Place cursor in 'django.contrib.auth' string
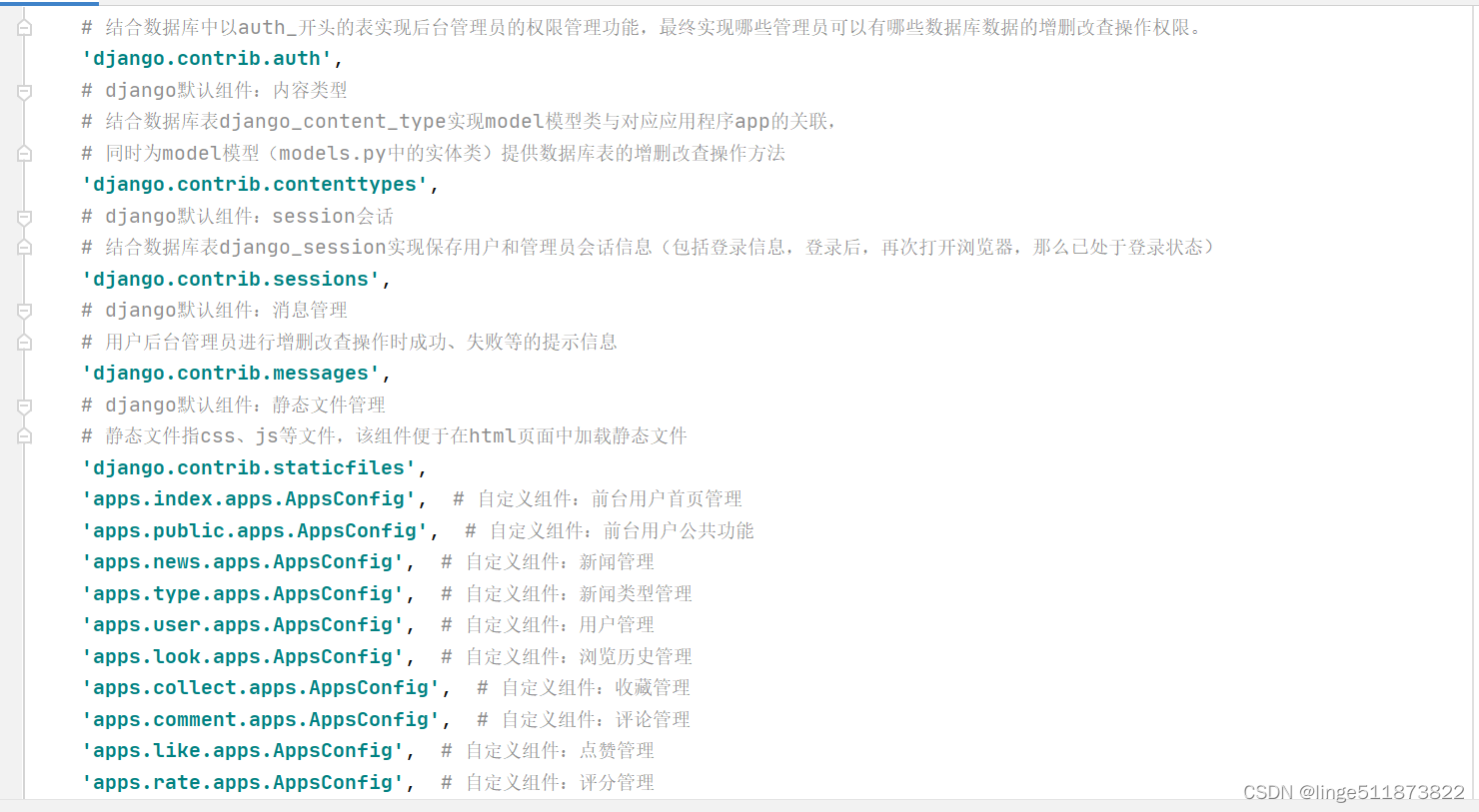 click(x=207, y=59)
